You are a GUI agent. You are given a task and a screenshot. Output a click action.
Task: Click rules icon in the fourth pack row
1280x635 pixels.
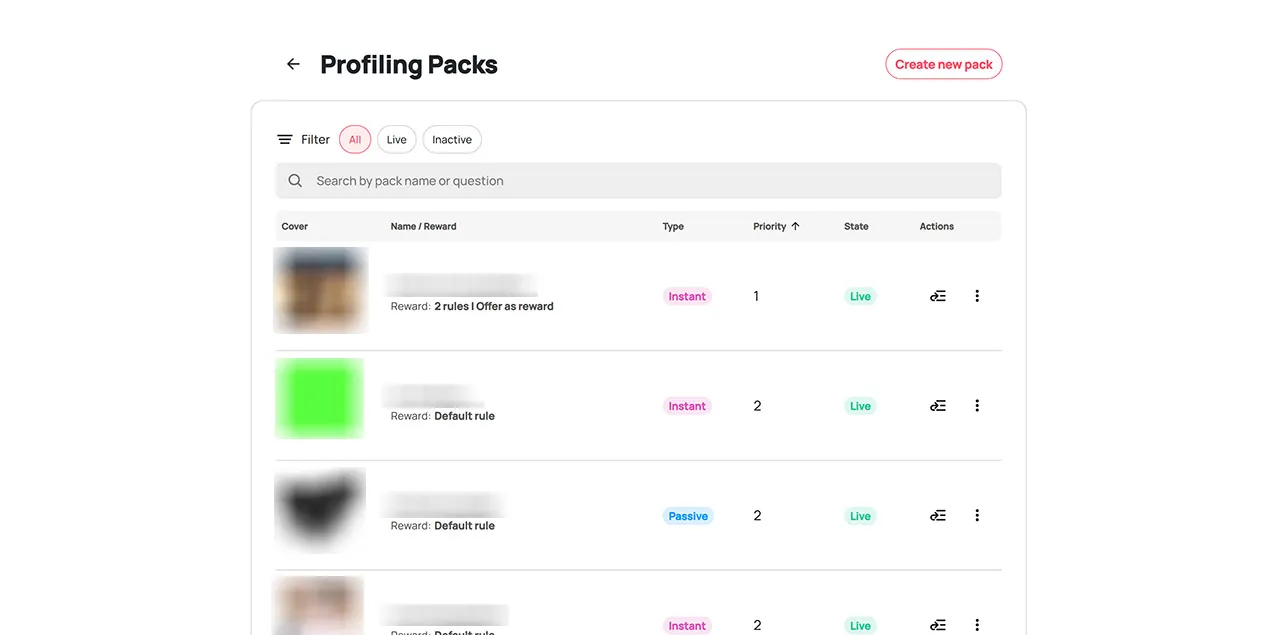[937, 625]
